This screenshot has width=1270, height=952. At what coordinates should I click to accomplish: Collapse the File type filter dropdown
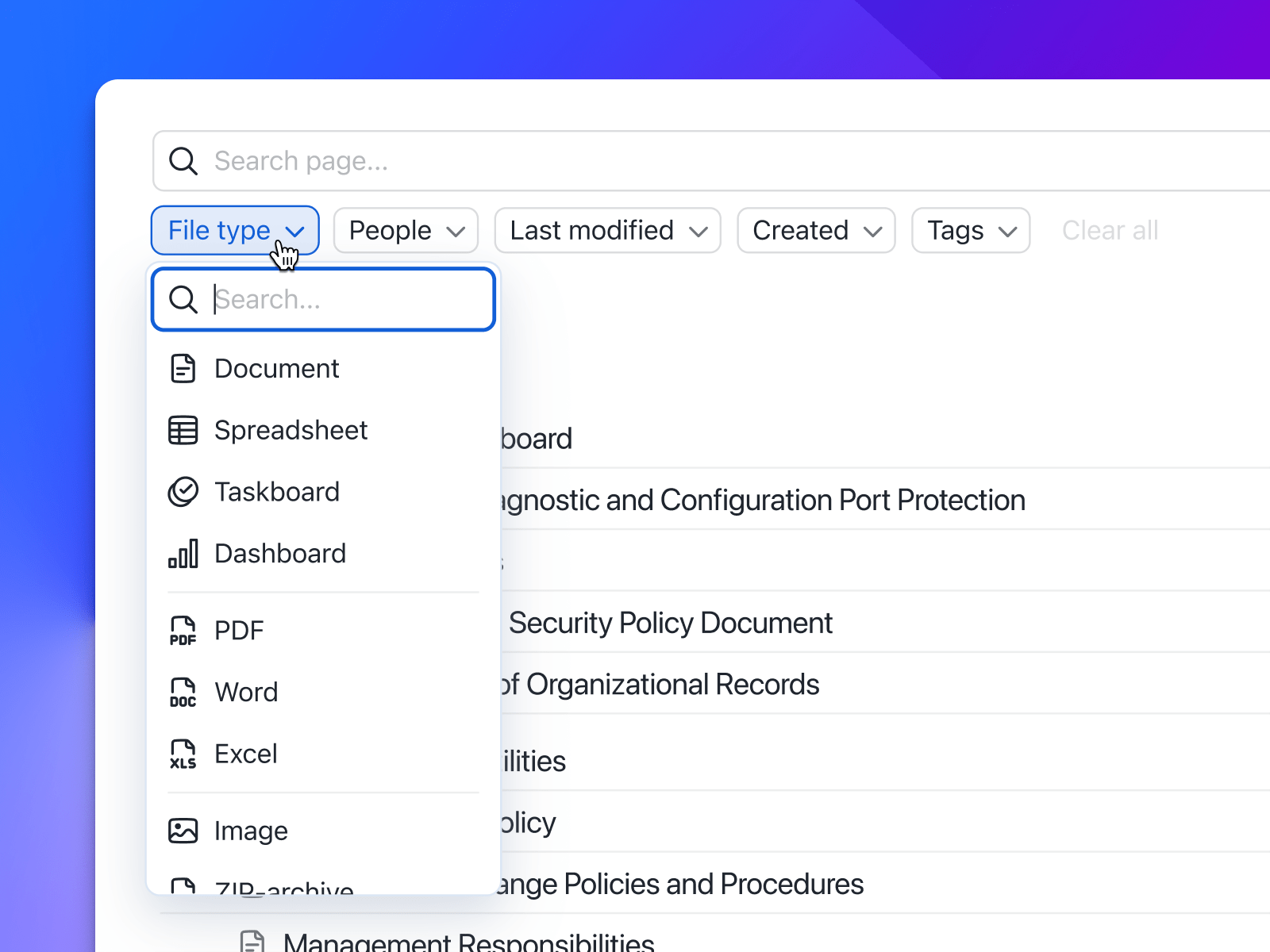pos(235,231)
